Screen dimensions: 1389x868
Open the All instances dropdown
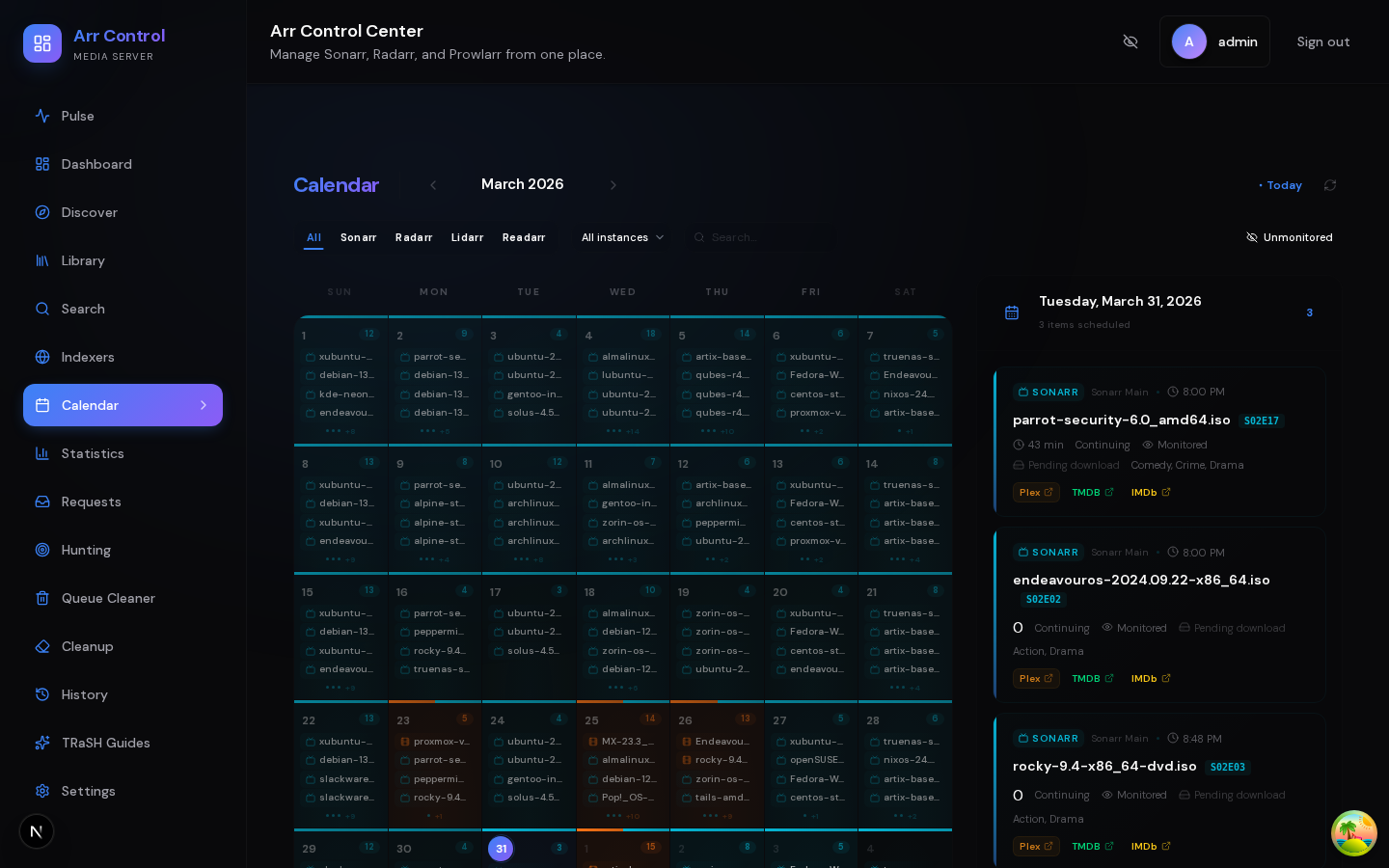(x=623, y=237)
